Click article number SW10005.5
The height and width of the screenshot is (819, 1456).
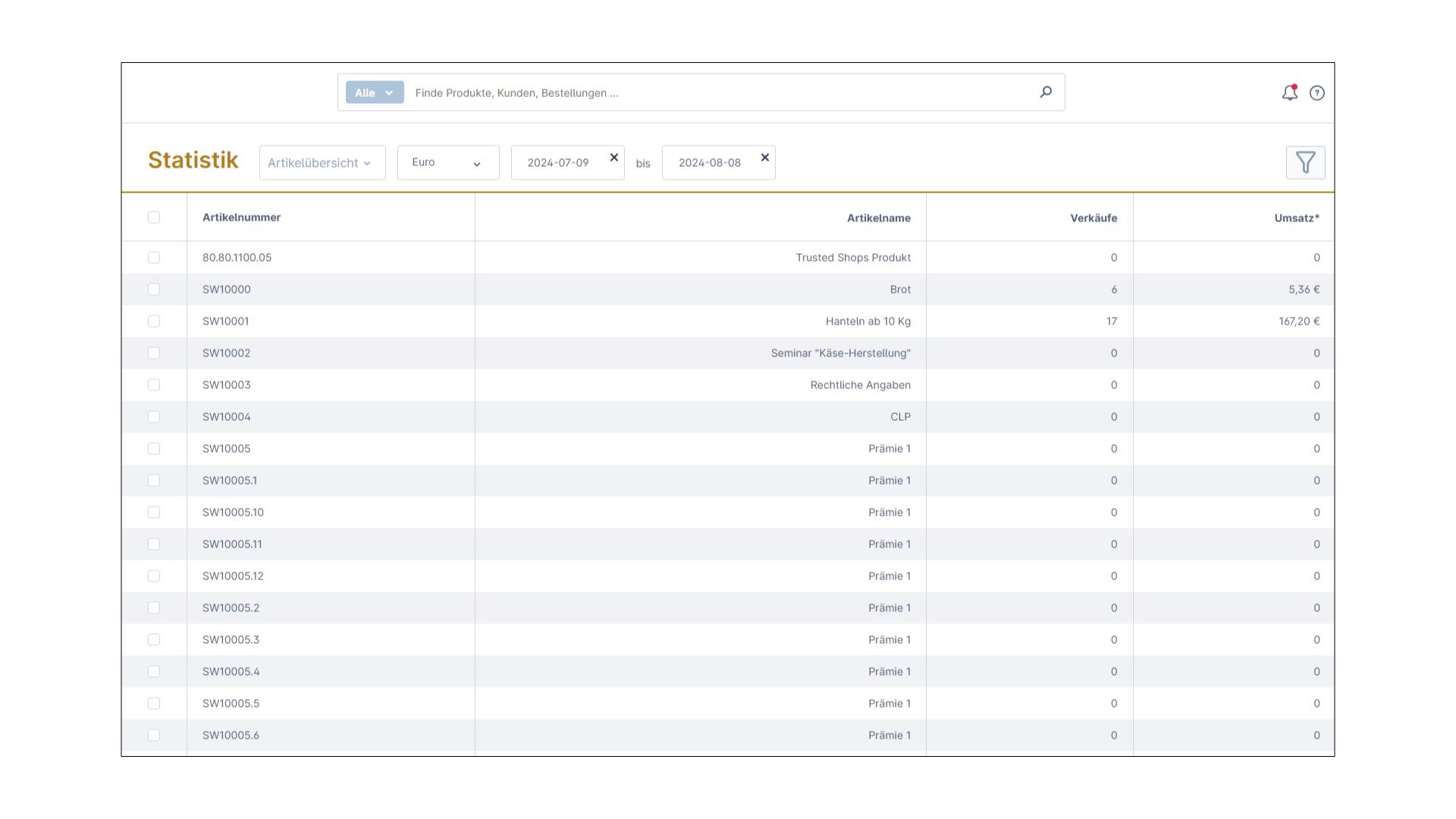[x=231, y=704]
